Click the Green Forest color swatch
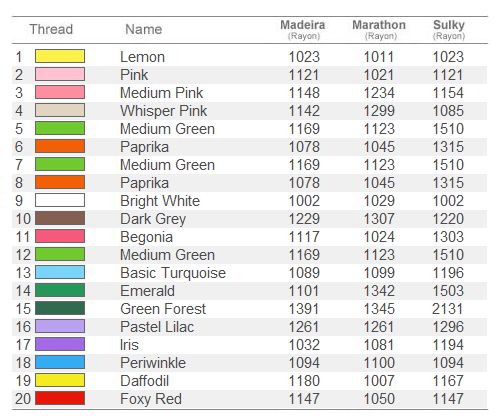 pyautogui.click(x=60, y=308)
